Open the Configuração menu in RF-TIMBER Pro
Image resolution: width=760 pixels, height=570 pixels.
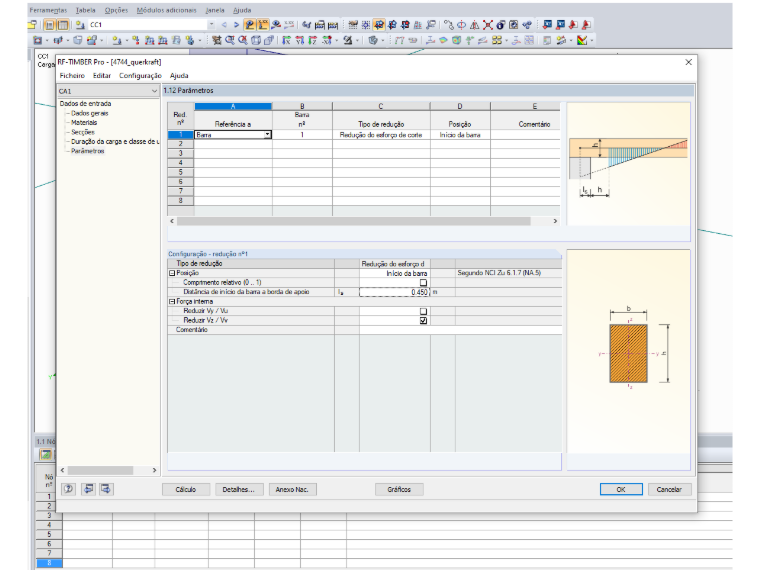[x=140, y=76]
